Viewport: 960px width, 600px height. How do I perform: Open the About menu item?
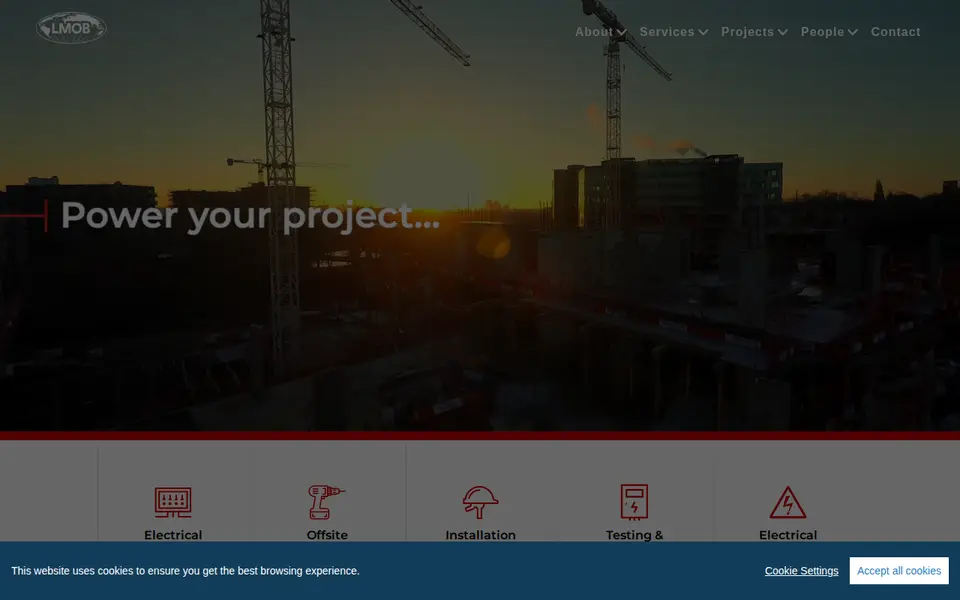(x=594, y=32)
